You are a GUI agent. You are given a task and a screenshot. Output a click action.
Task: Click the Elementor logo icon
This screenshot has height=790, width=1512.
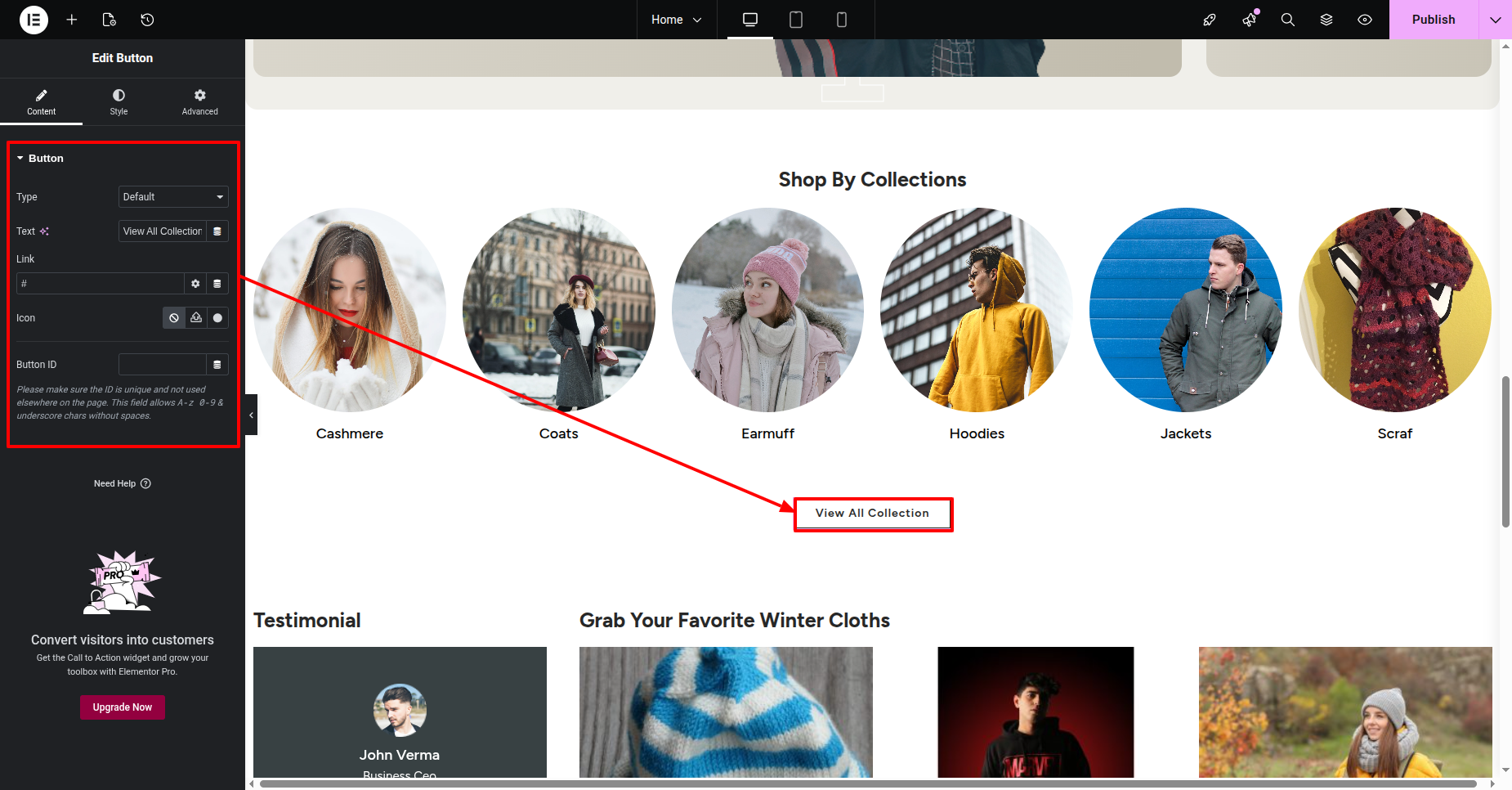point(34,20)
